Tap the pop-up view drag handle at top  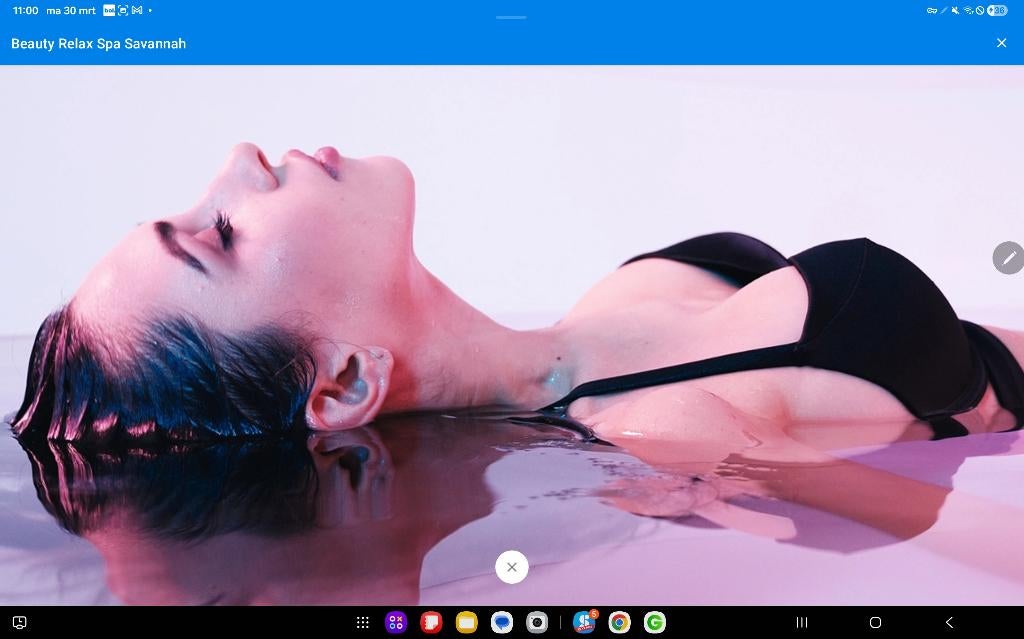click(511, 18)
